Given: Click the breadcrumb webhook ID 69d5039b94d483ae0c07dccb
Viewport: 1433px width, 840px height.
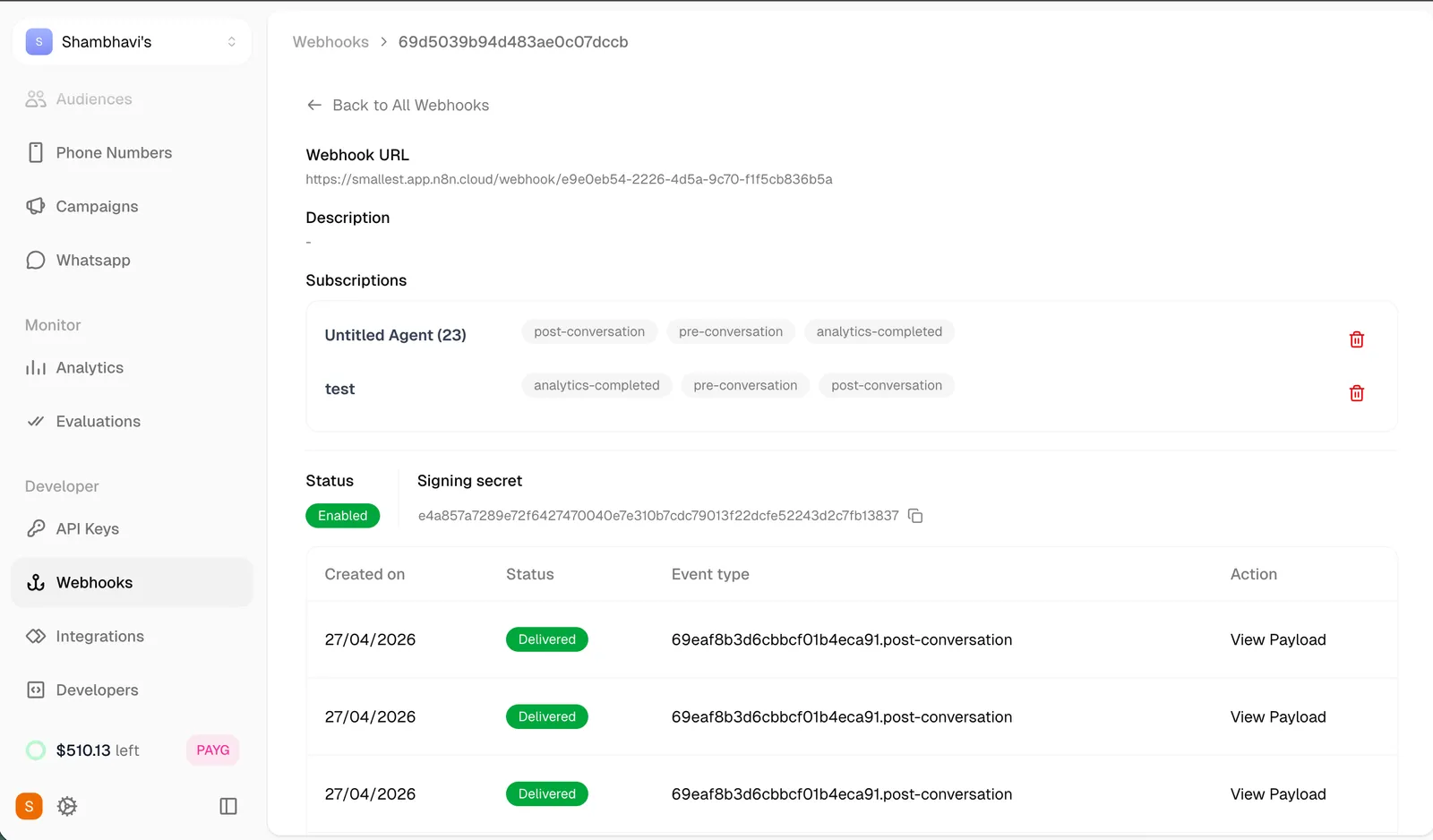Looking at the screenshot, I should 513,42.
